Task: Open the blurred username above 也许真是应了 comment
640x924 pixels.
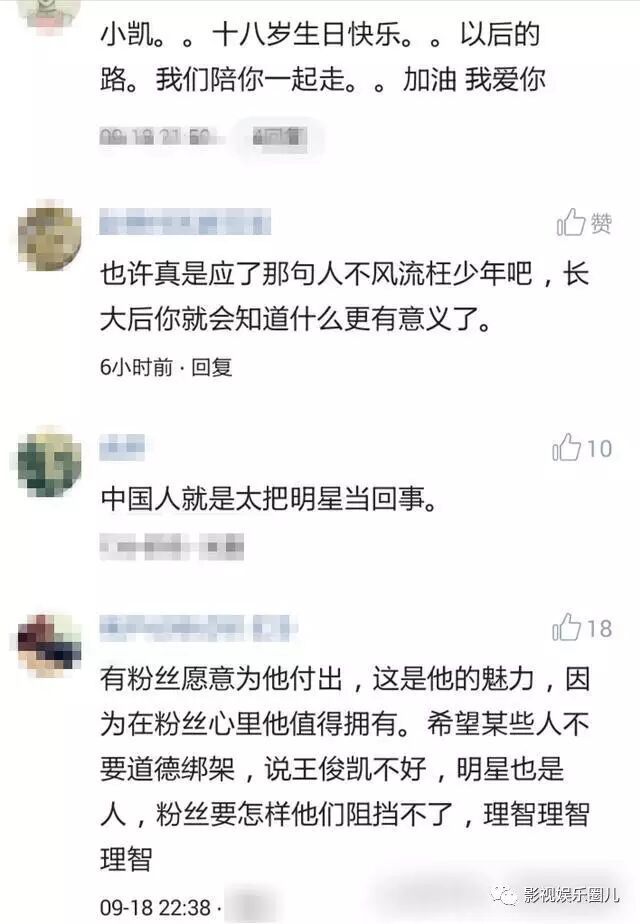Action: click(185, 222)
